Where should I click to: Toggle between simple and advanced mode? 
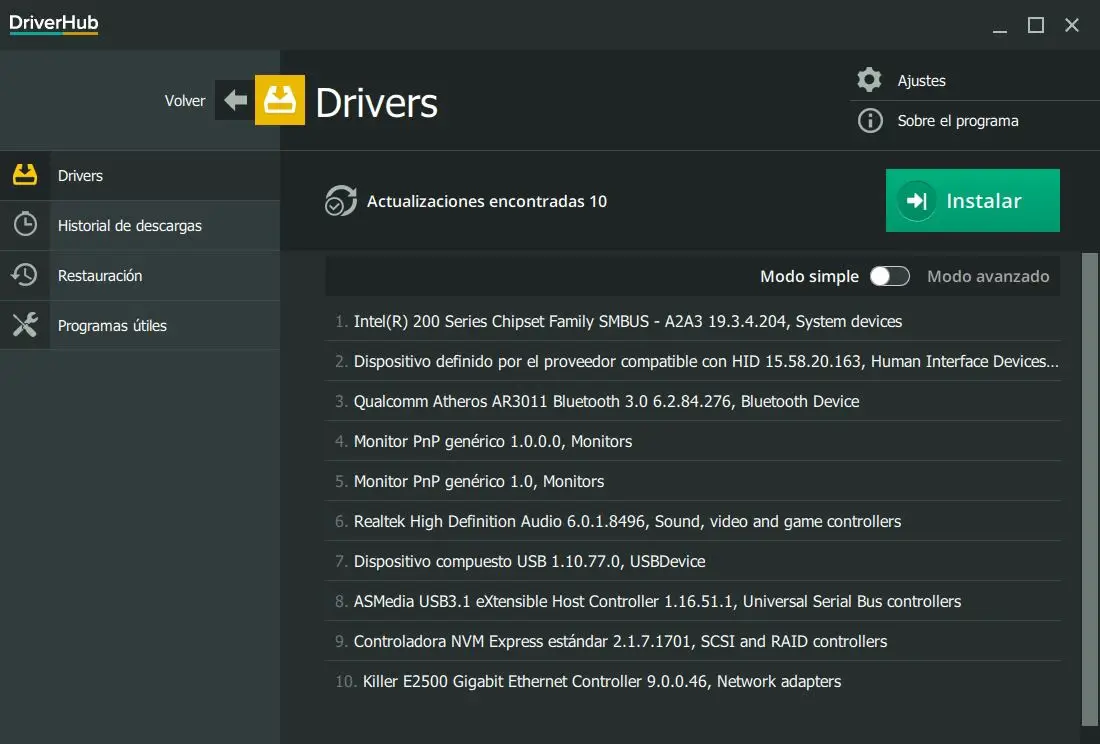pos(889,276)
